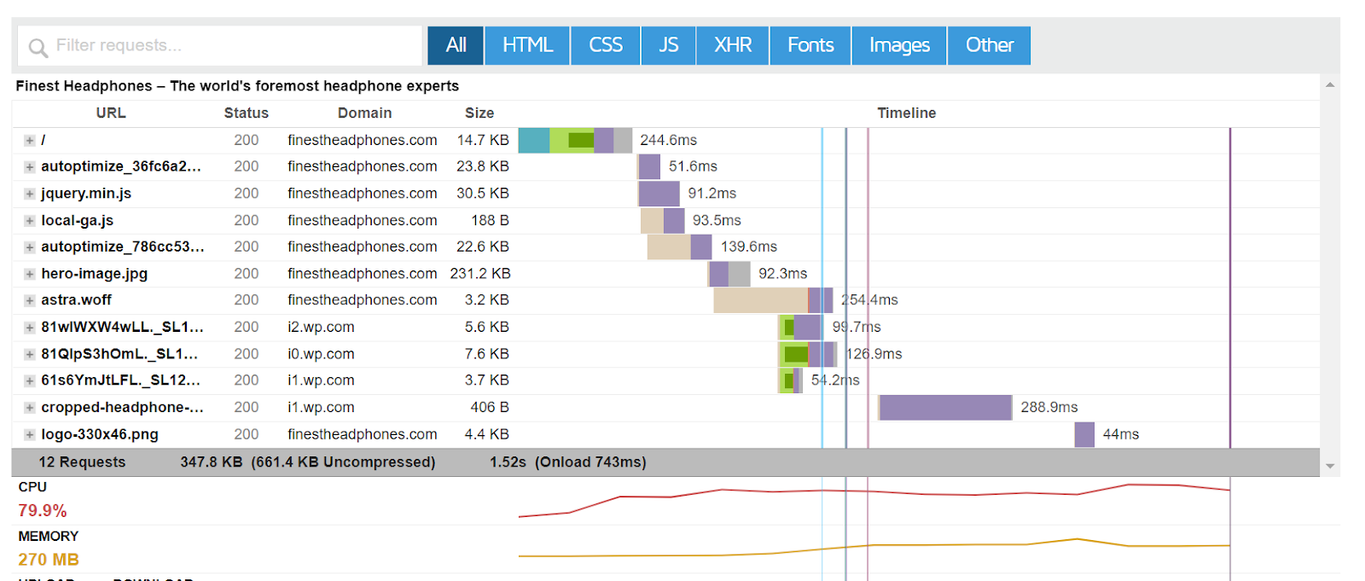View the Images filter tab

[897, 45]
